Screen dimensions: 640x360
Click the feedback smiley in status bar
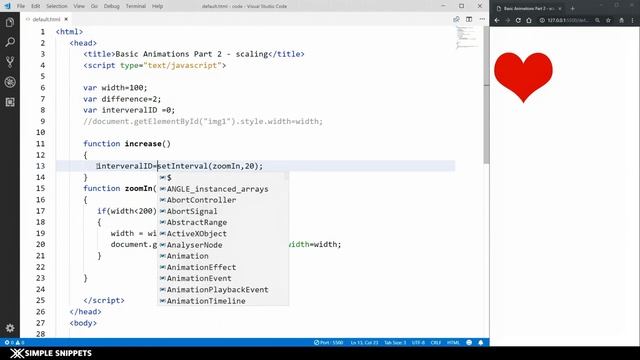coord(469,342)
